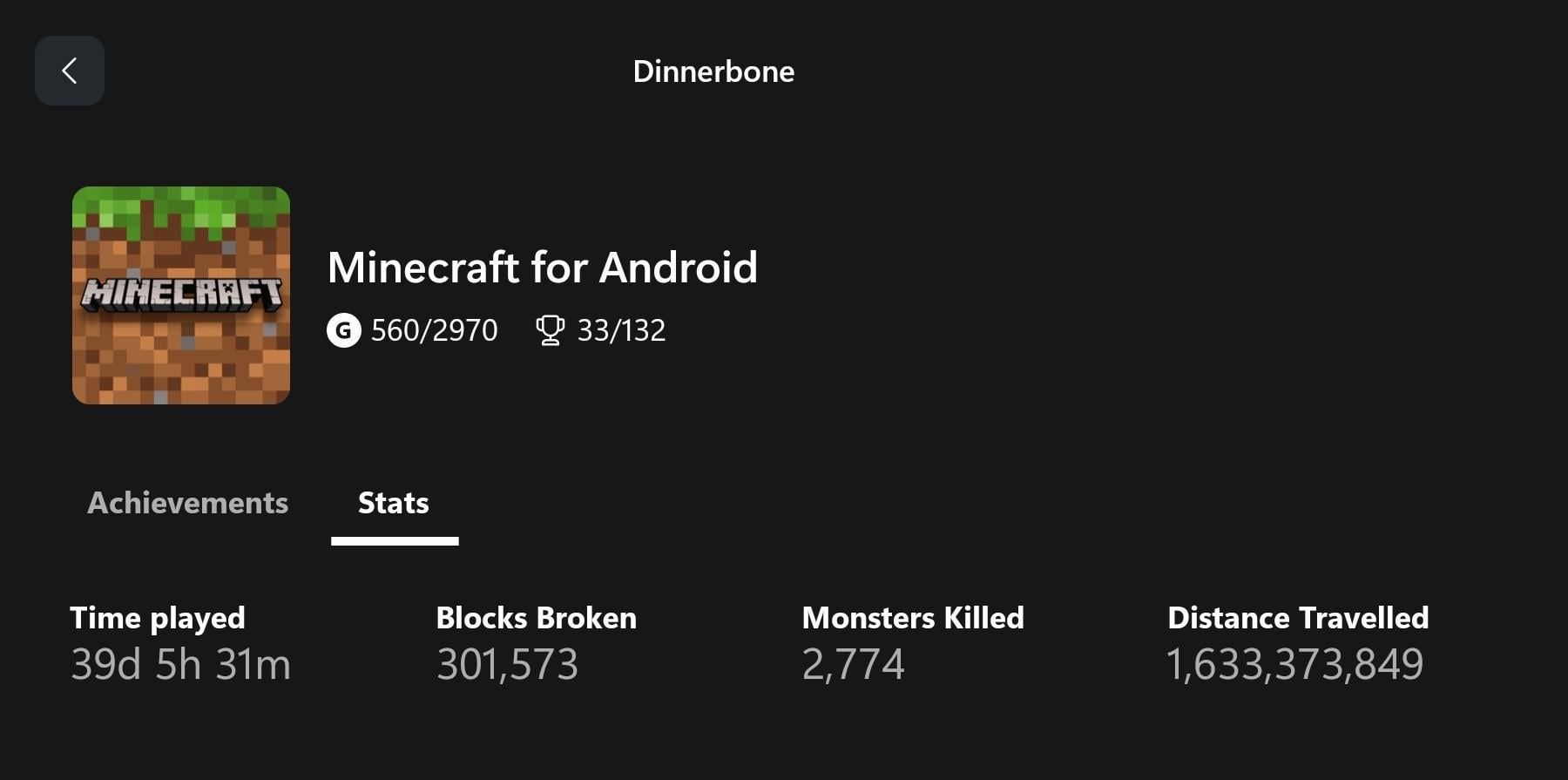Click the 33/132 achievements count
Viewport: 1568px width, 780px height.
pos(621,330)
